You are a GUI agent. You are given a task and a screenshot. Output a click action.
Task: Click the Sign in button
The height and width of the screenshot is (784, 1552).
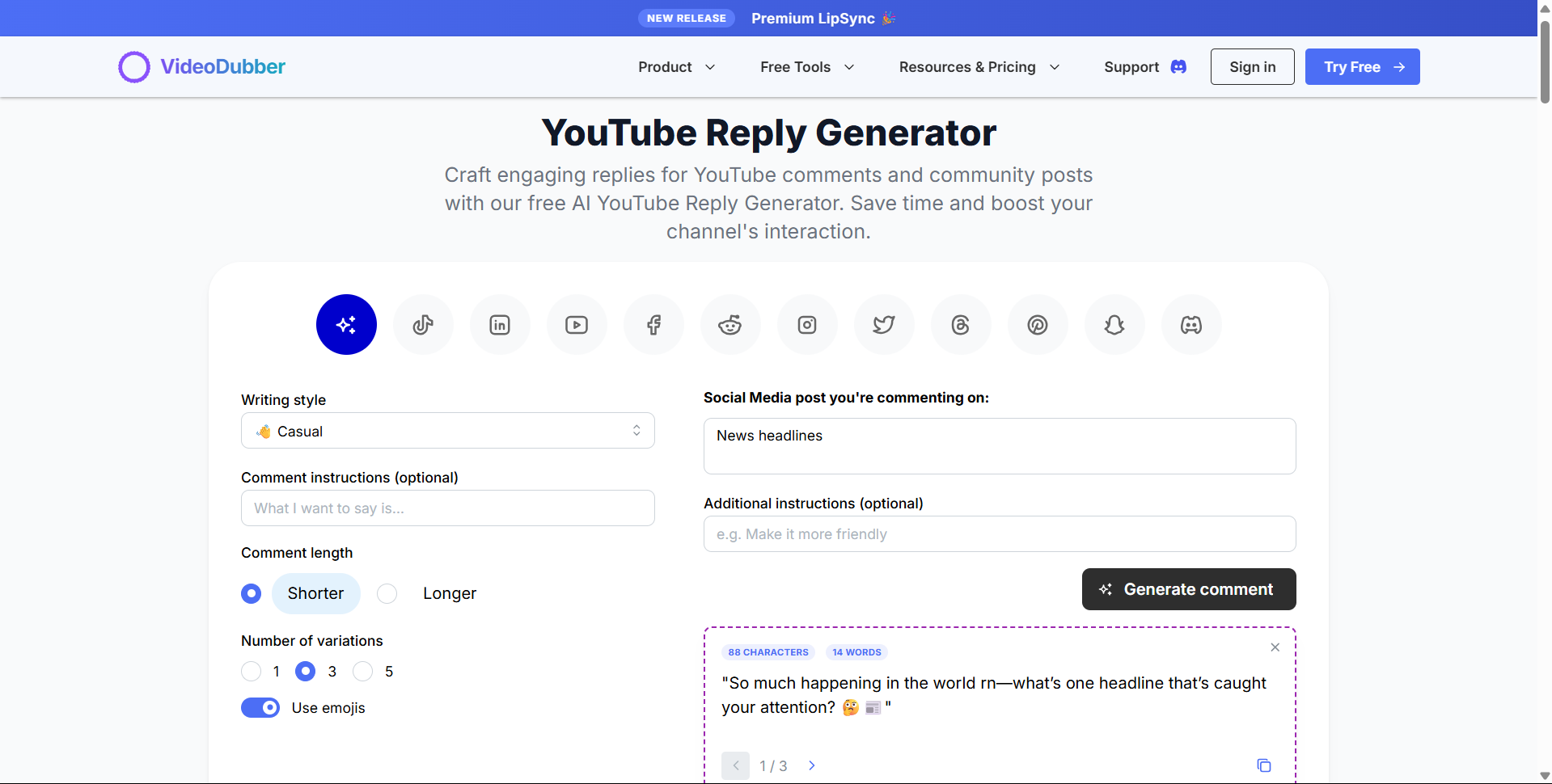click(1253, 67)
